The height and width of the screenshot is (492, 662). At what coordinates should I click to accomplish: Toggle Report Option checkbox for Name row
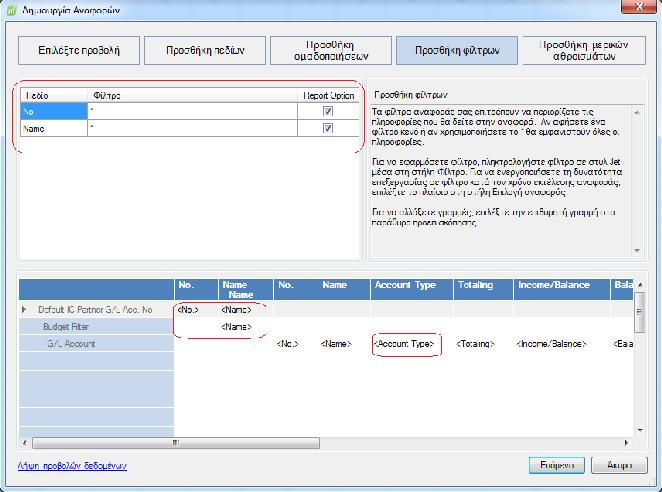[x=328, y=128]
